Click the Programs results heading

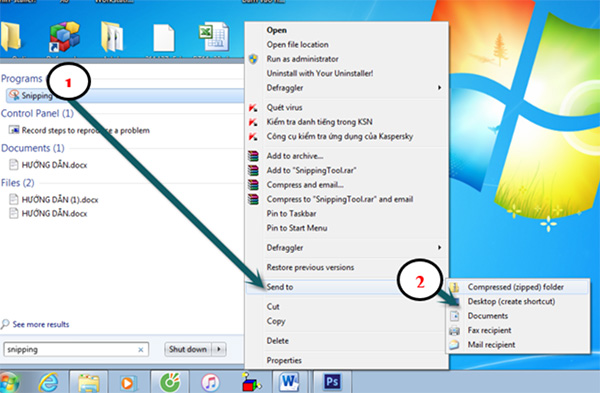tap(22, 78)
